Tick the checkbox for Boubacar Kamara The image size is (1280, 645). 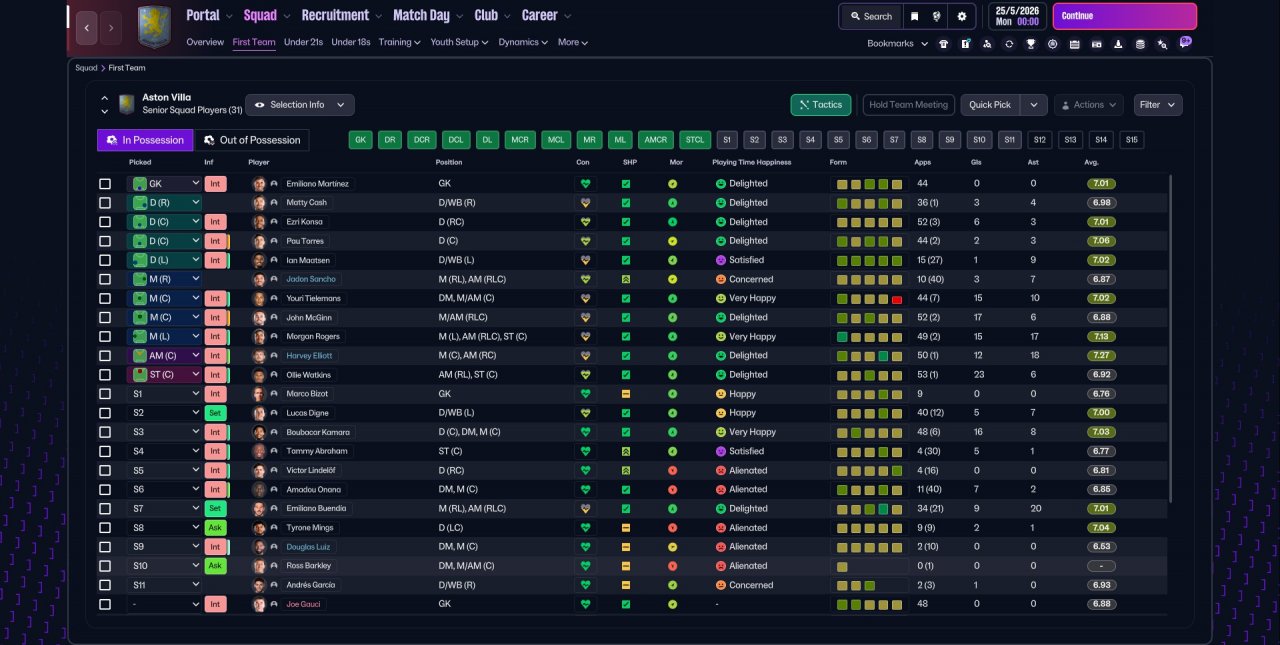coord(105,432)
